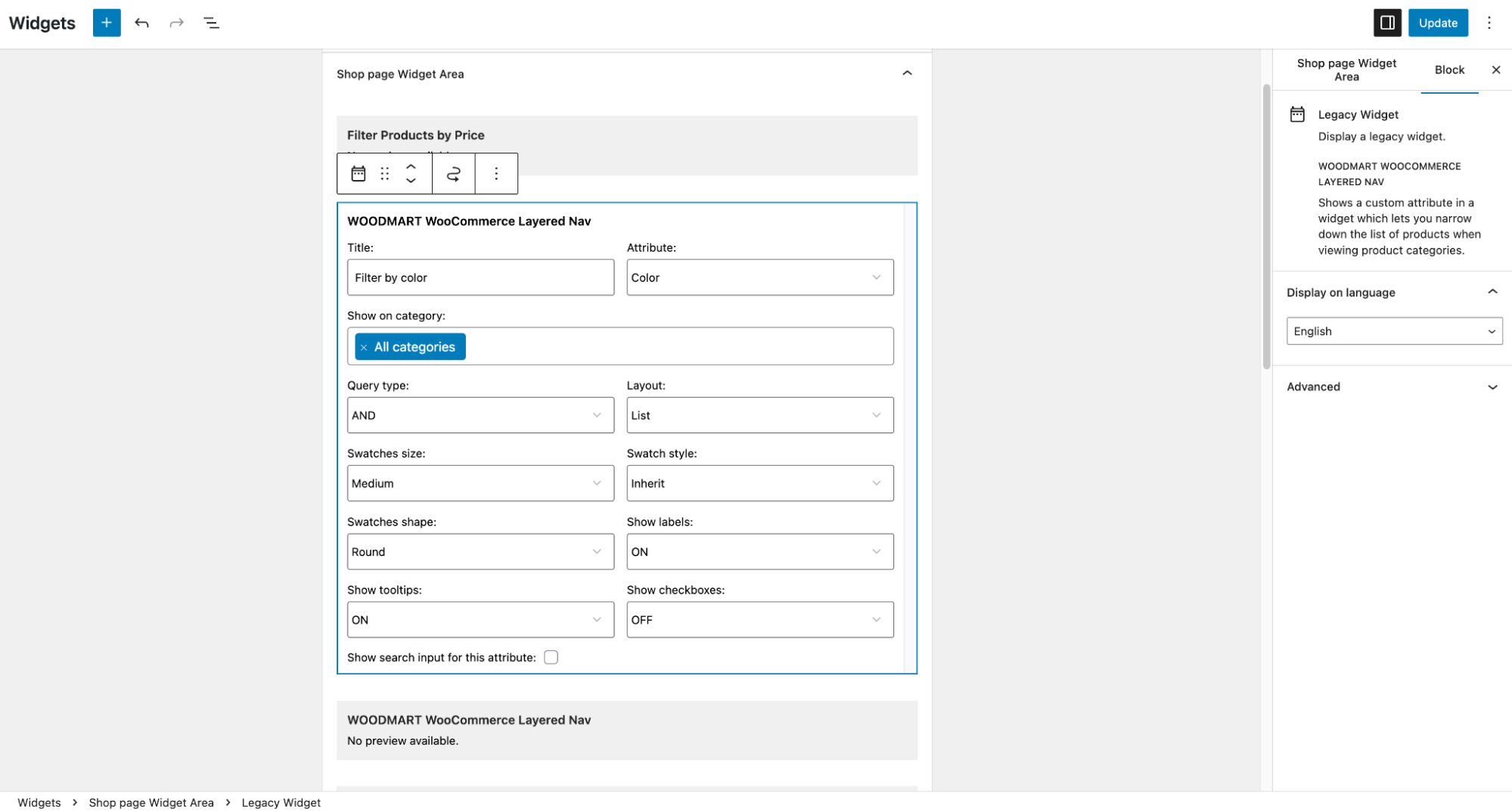The width and height of the screenshot is (1512, 812).
Task: Open the Query type dropdown
Action: (480, 415)
